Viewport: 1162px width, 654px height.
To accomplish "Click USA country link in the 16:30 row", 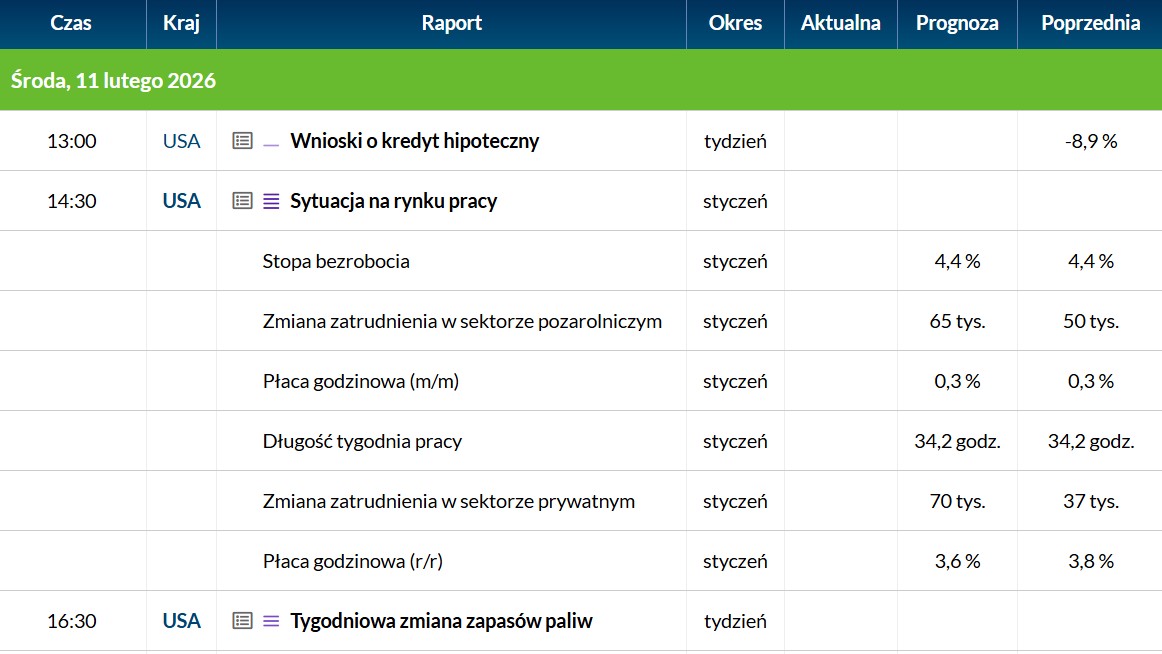I will [181, 621].
